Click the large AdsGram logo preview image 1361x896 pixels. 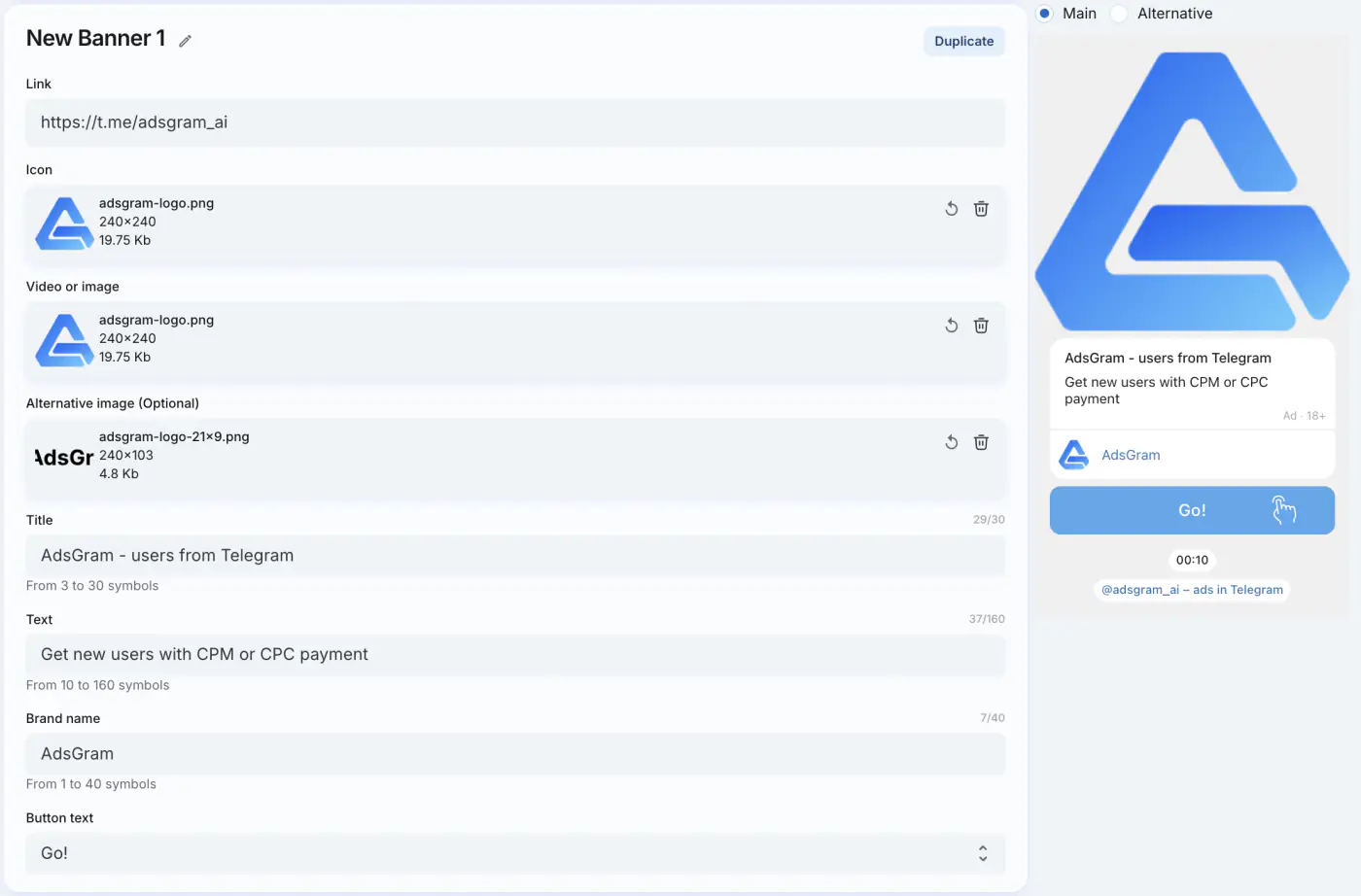[1192, 191]
